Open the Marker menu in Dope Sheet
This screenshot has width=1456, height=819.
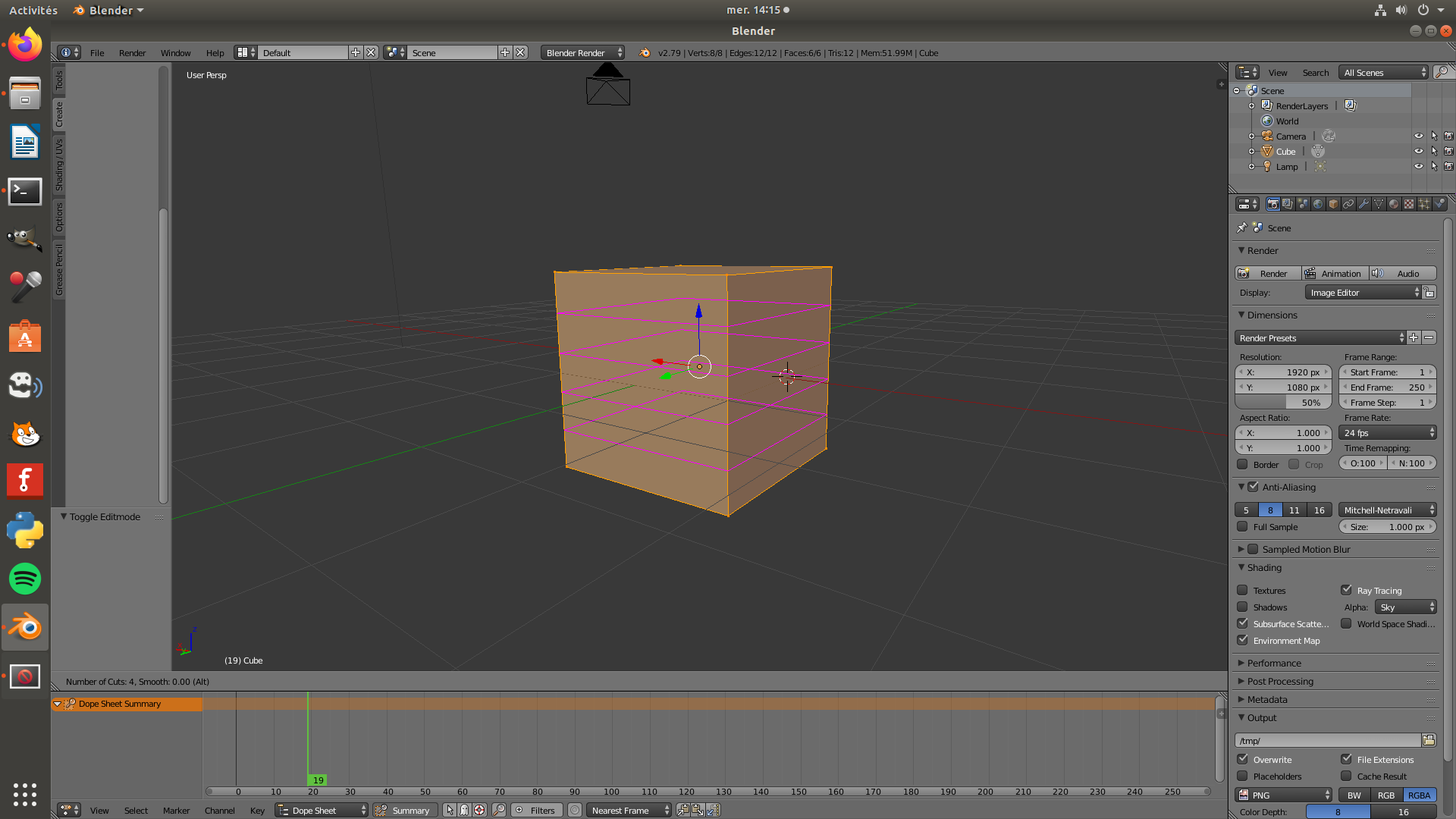(x=176, y=810)
